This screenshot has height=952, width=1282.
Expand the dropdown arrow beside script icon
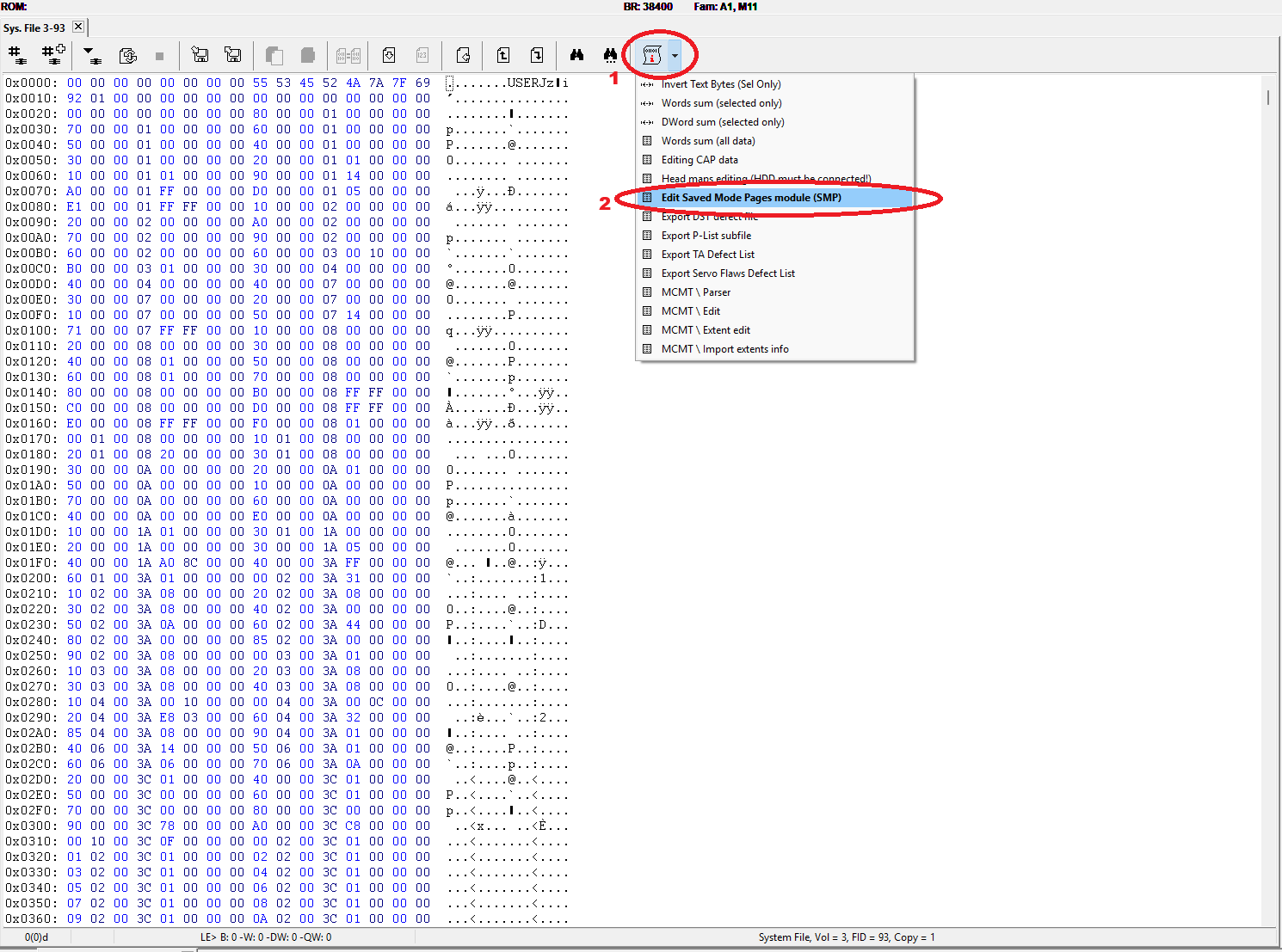(675, 56)
